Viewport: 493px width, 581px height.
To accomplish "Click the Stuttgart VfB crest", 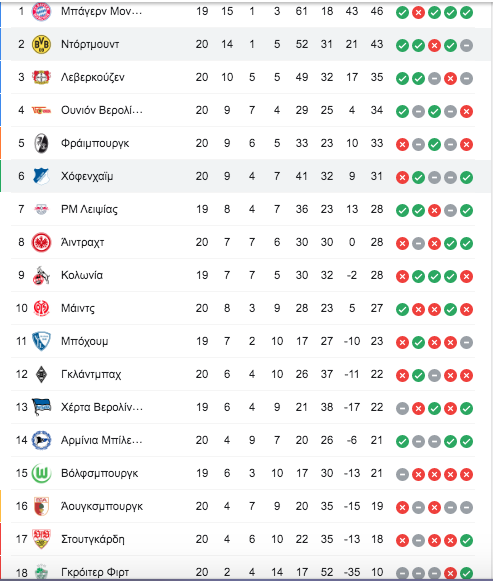I will tap(41, 539).
